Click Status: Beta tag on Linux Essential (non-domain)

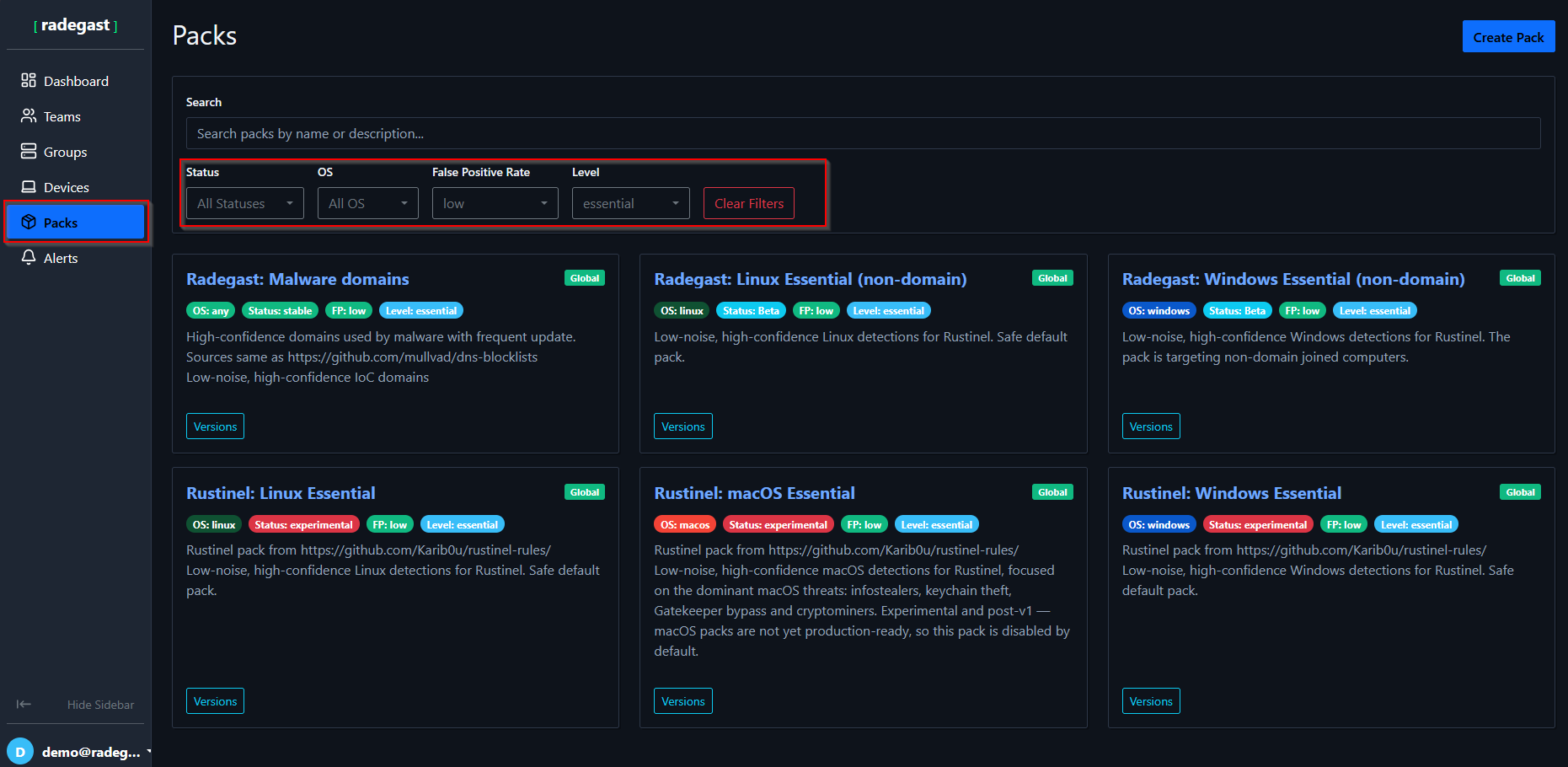click(751, 311)
